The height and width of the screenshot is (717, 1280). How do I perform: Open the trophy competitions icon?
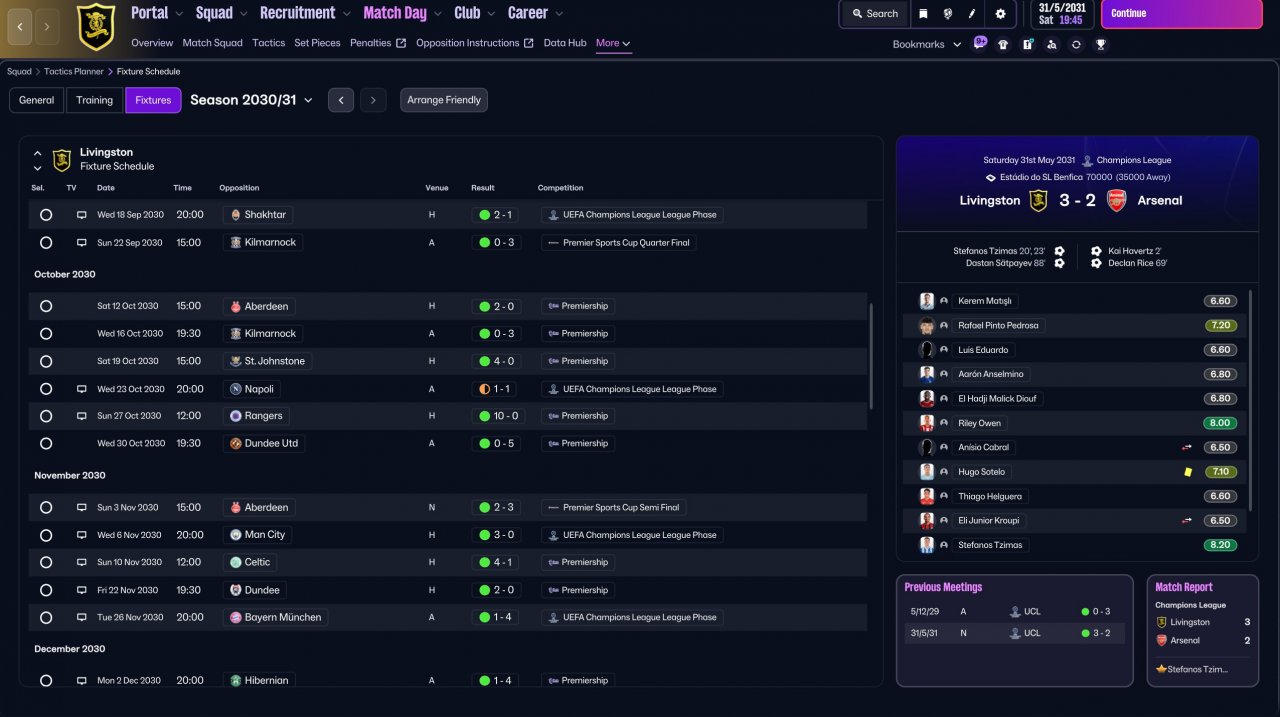tap(1101, 44)
